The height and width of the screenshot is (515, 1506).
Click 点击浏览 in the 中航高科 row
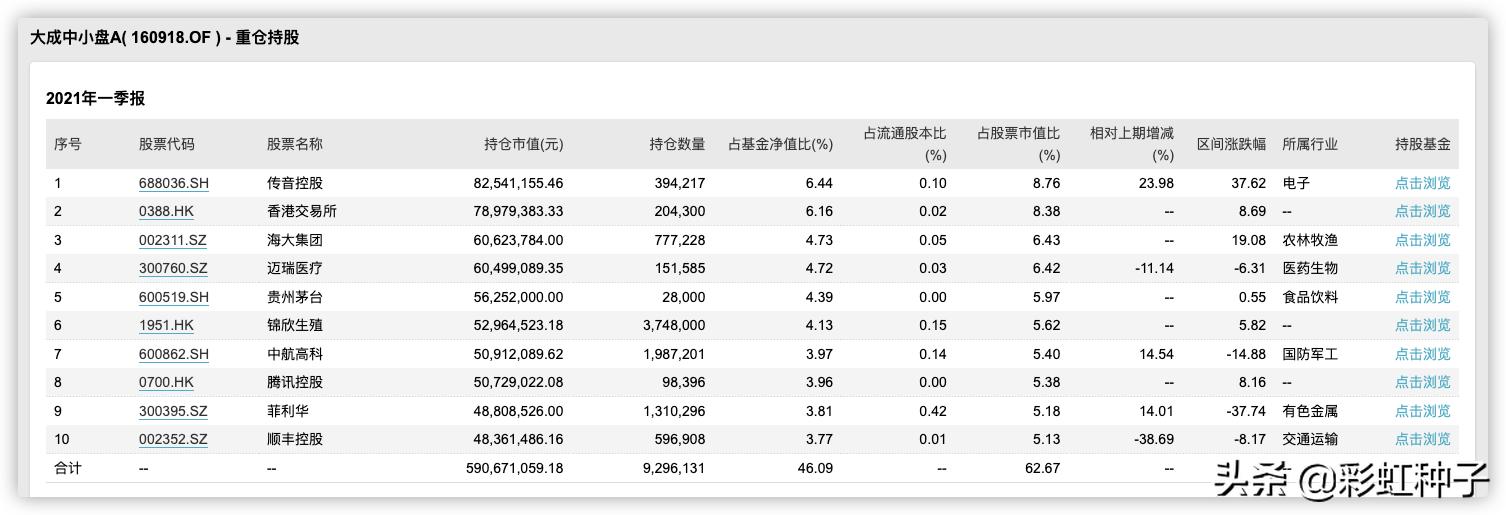[x=1422, y=354]
